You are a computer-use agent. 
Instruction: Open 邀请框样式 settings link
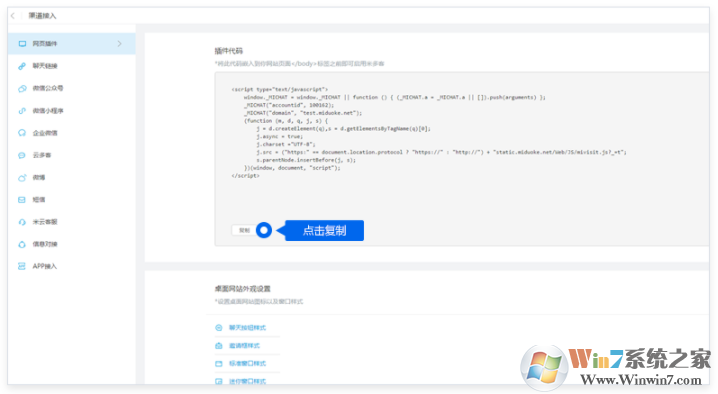tap(244, 345)
